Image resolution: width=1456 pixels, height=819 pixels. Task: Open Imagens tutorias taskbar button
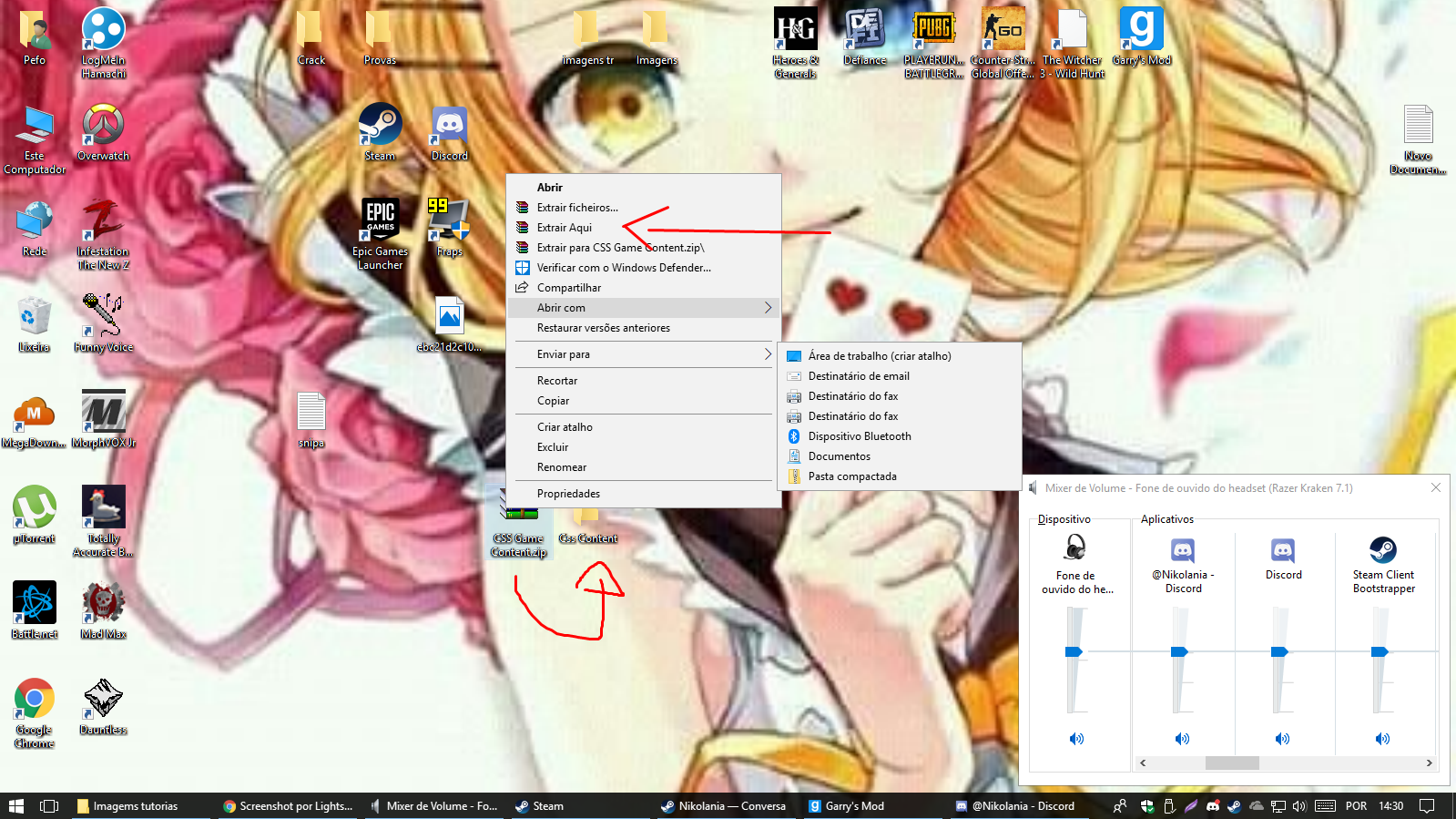pyautogui.click(x=141, y=806)
